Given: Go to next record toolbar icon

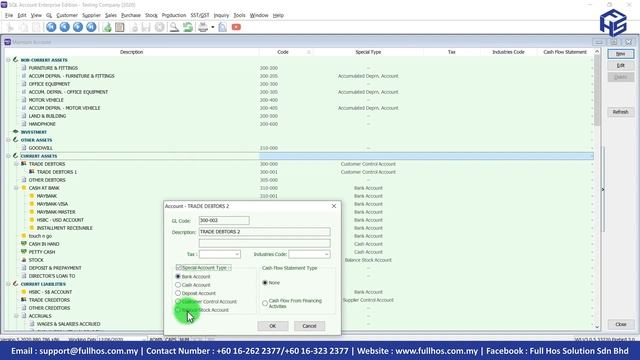Looking at the screenshot, I should [x=78, y=27].
